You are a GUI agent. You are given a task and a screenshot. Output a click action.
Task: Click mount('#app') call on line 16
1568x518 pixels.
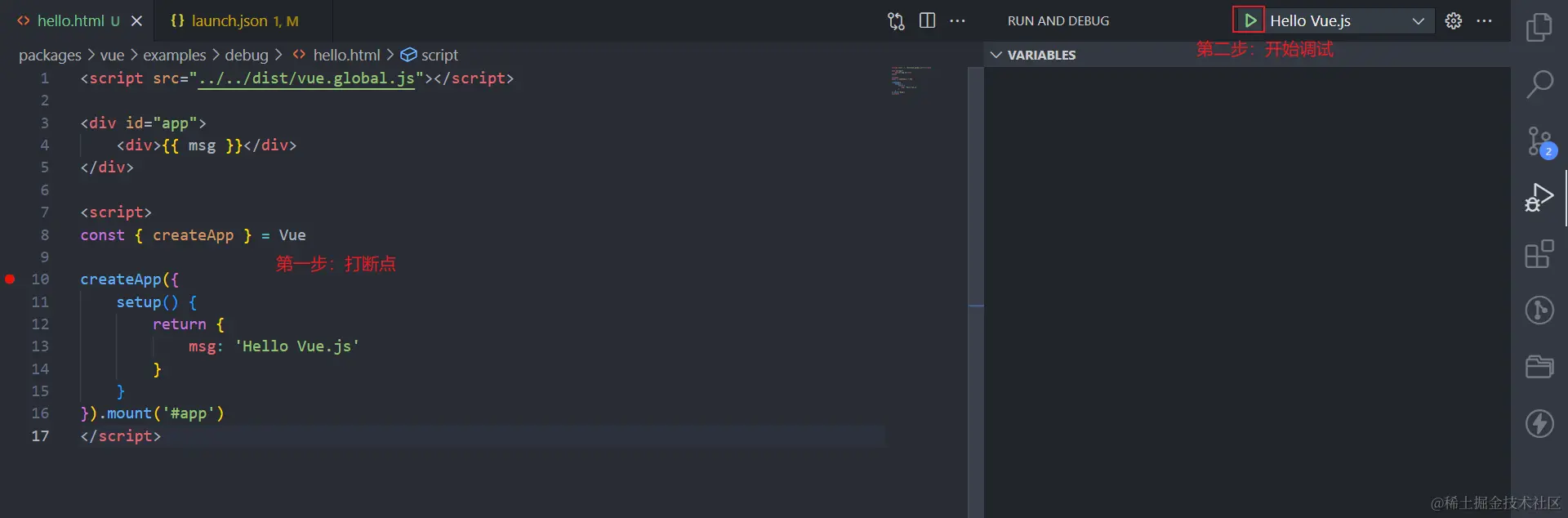pos(166,413)
